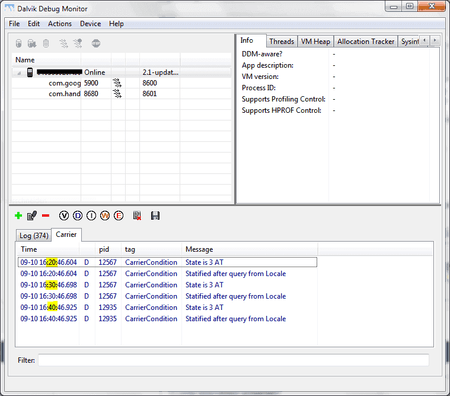Switch to the Allocation Tracker tab
450x396 pixels.
pyautogui.click(x=366, y=41)
